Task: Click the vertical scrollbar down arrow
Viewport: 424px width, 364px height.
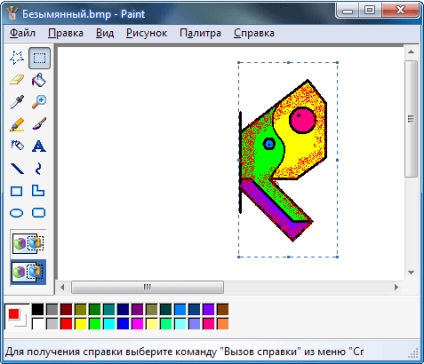Action: 411,272
